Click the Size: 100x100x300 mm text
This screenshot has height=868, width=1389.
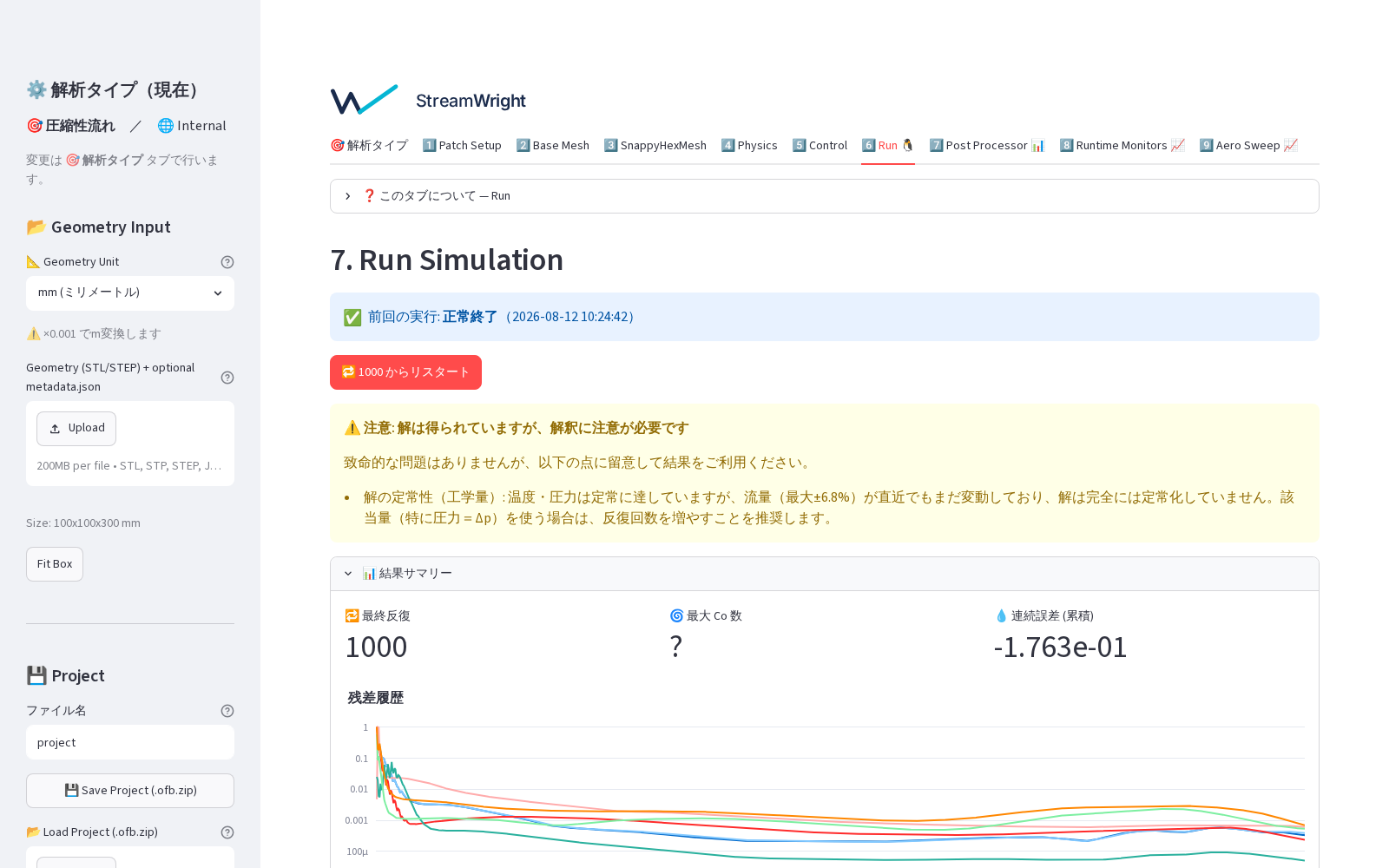83,523
